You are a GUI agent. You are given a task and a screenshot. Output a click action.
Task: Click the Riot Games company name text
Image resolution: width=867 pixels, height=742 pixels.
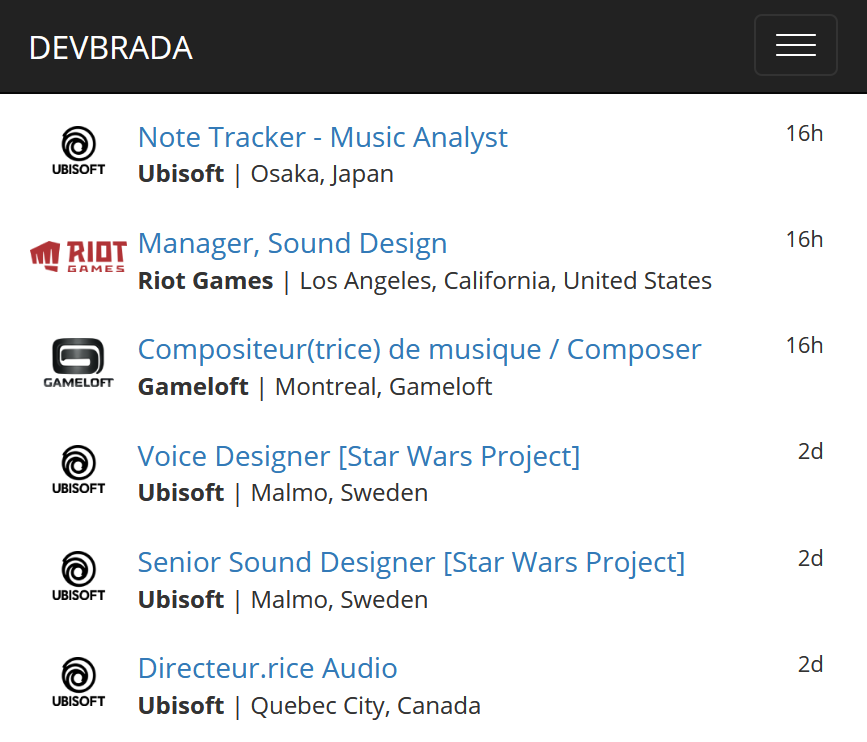205,281
